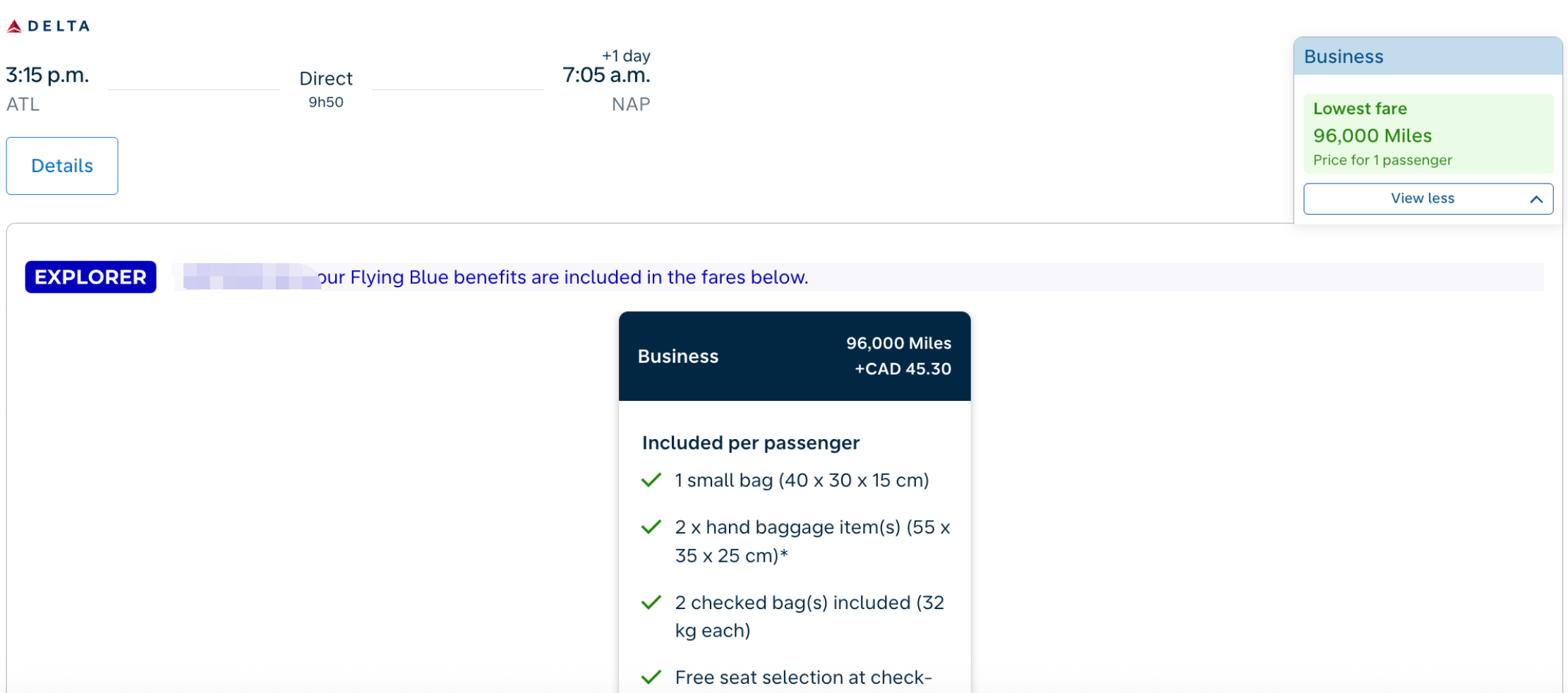Viewport: 1568px width, 693px height.
Task: Click checkmark beside Free seat selection
Action: (651, 677)
